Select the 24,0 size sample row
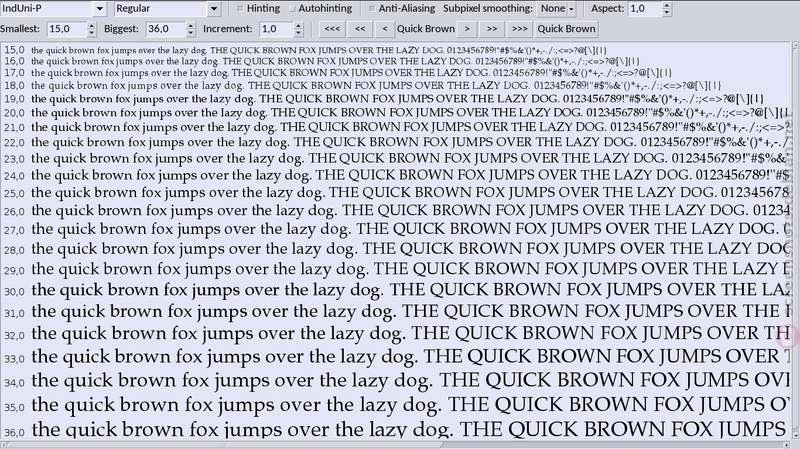800x449 pixels. coord(395,176)
